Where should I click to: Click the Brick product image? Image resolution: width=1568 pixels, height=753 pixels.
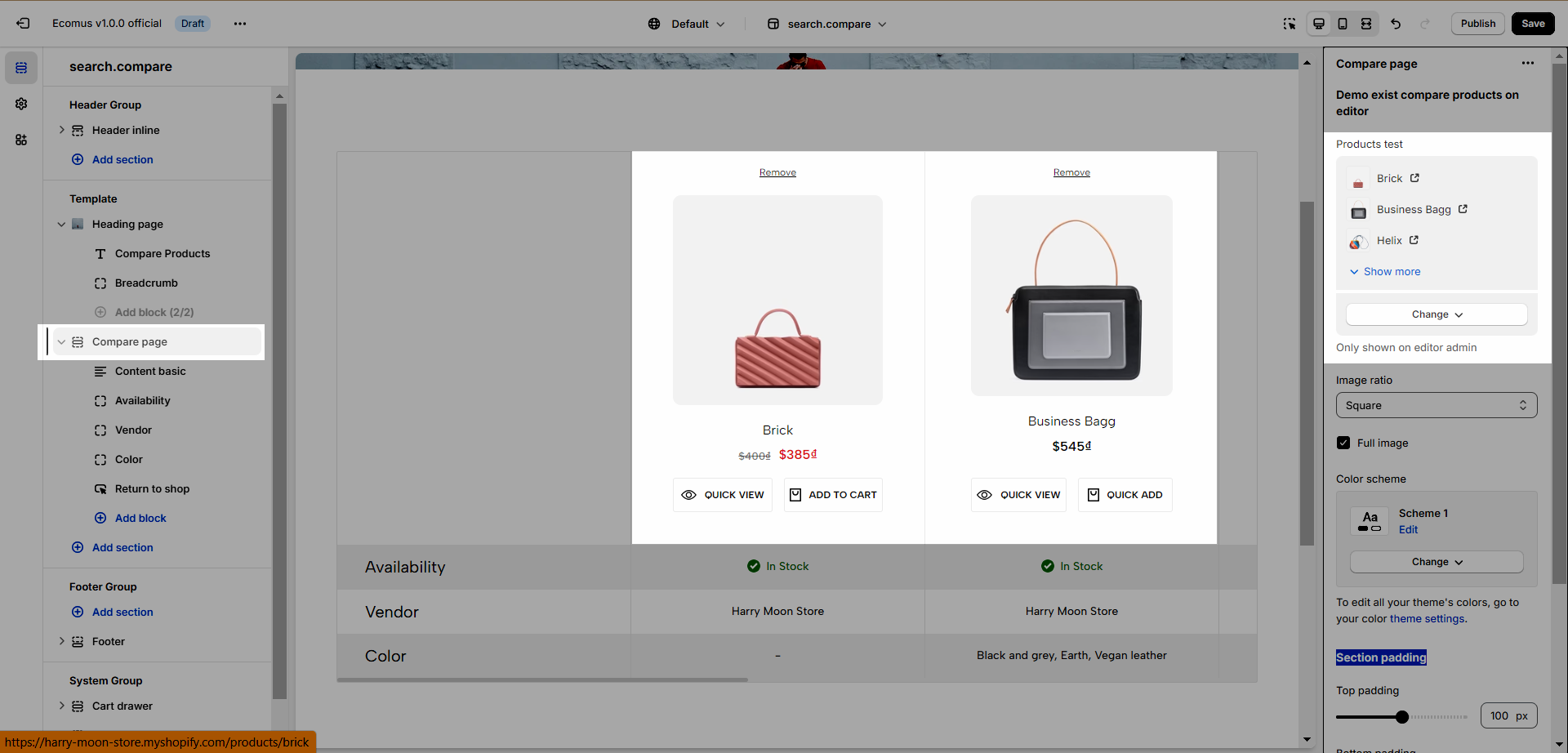click(777, 300)
